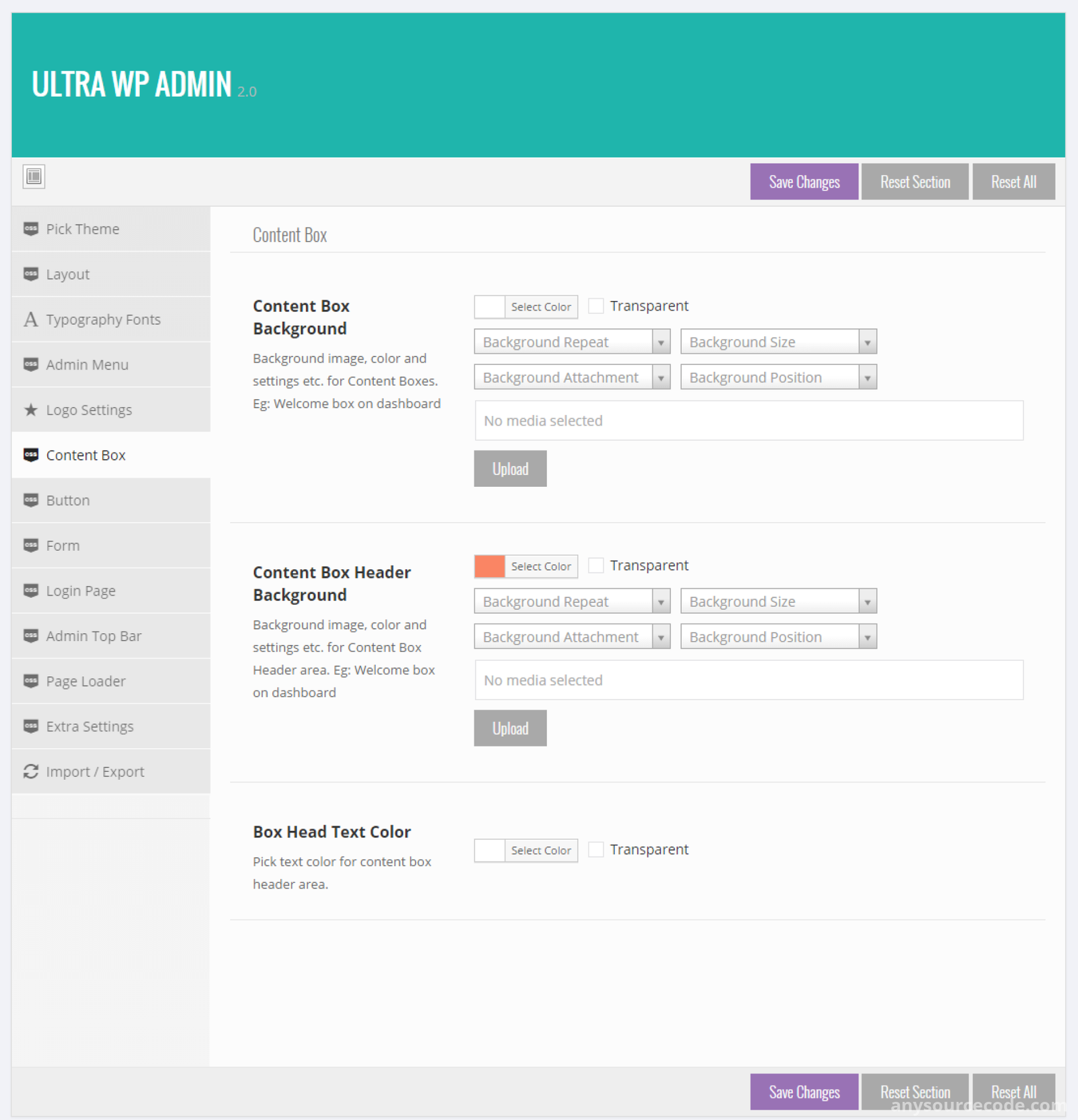Click Upload under Content Box Background
Viewport: 1078px width, 1120px height.
[x=510, y=469]
